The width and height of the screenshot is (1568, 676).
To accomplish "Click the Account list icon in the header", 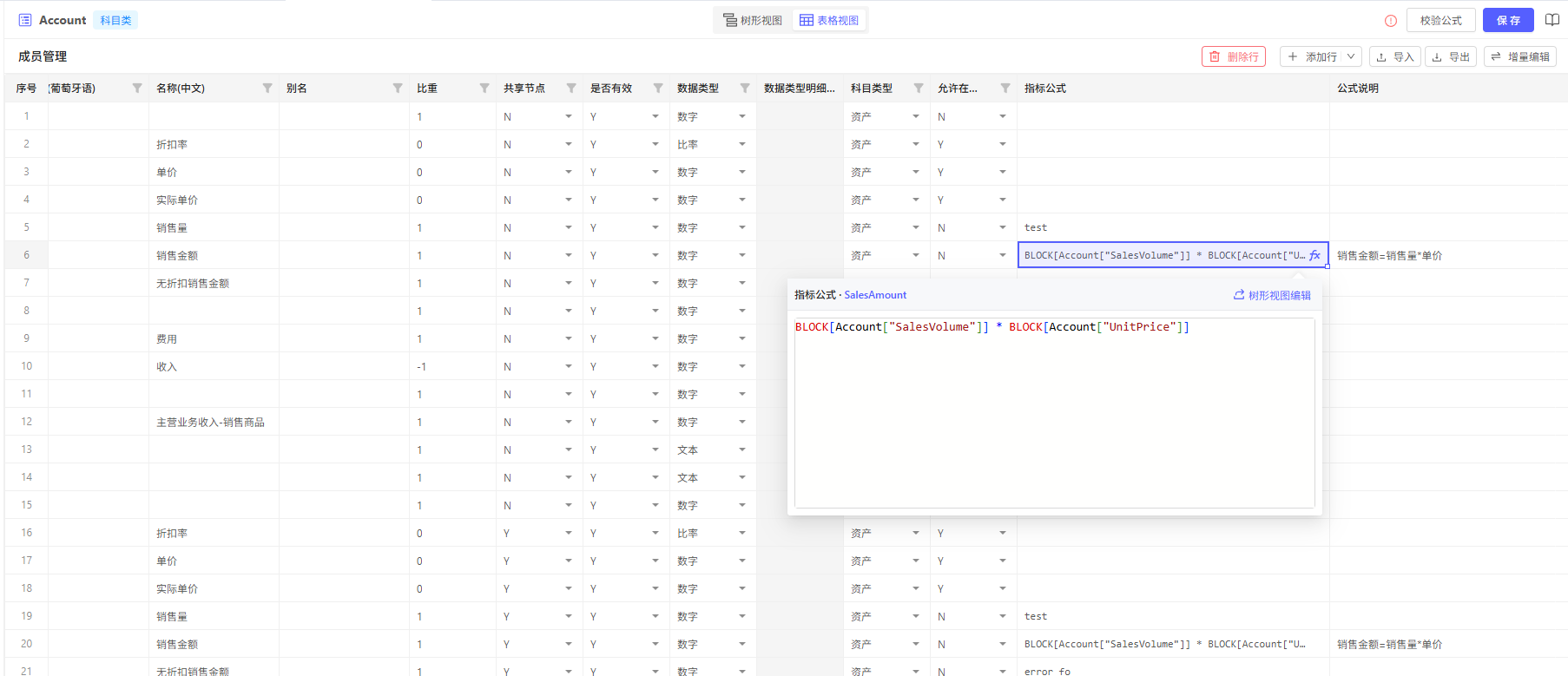I will coord(25,20).
